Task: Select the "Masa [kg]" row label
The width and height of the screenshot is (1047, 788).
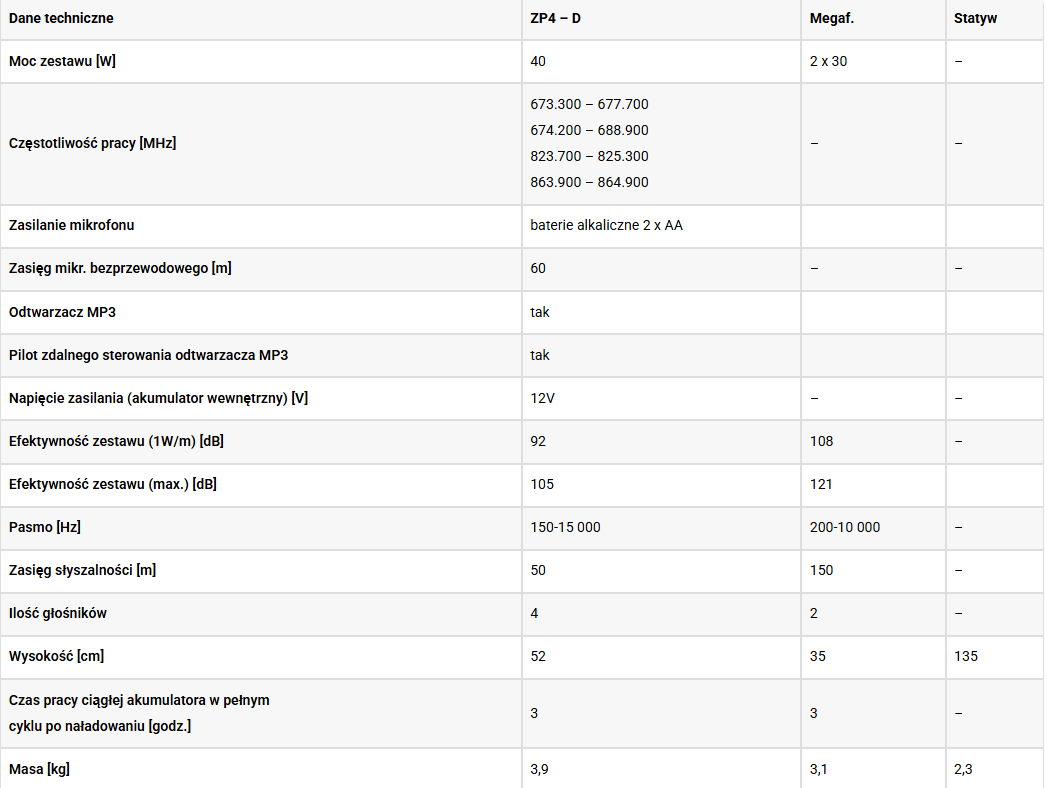Action: tap(39, 769)
